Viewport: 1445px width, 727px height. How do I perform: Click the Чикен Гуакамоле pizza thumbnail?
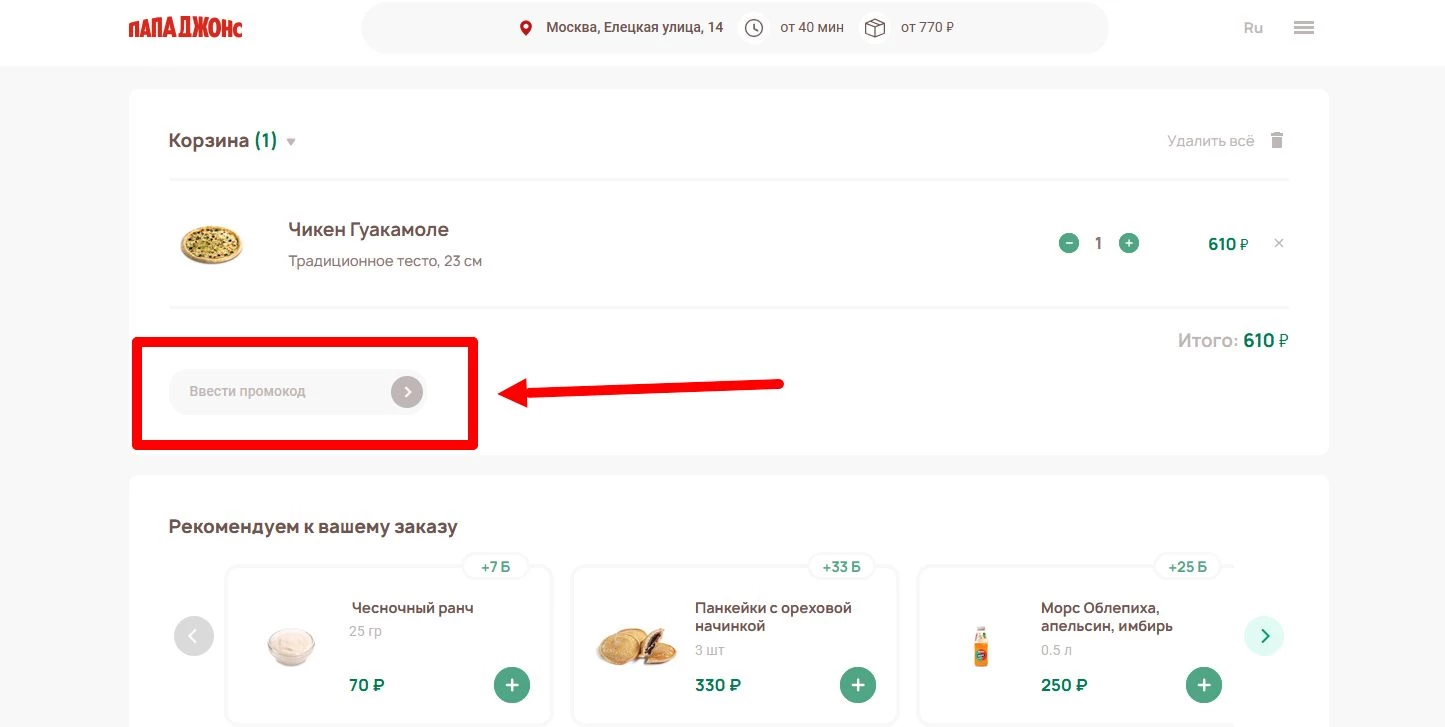(x=211, y=243)
